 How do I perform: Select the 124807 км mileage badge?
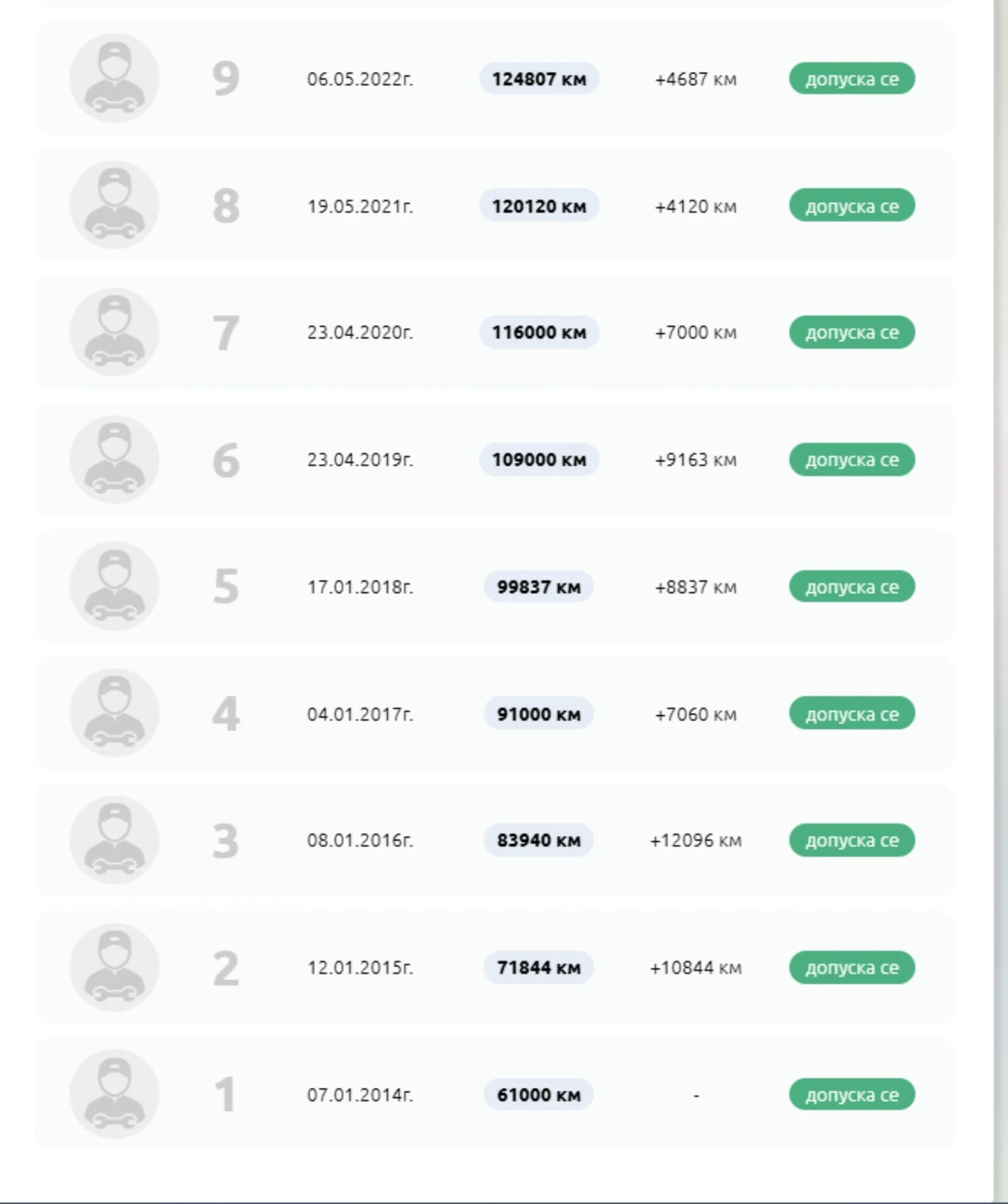(x=539, y=79)
